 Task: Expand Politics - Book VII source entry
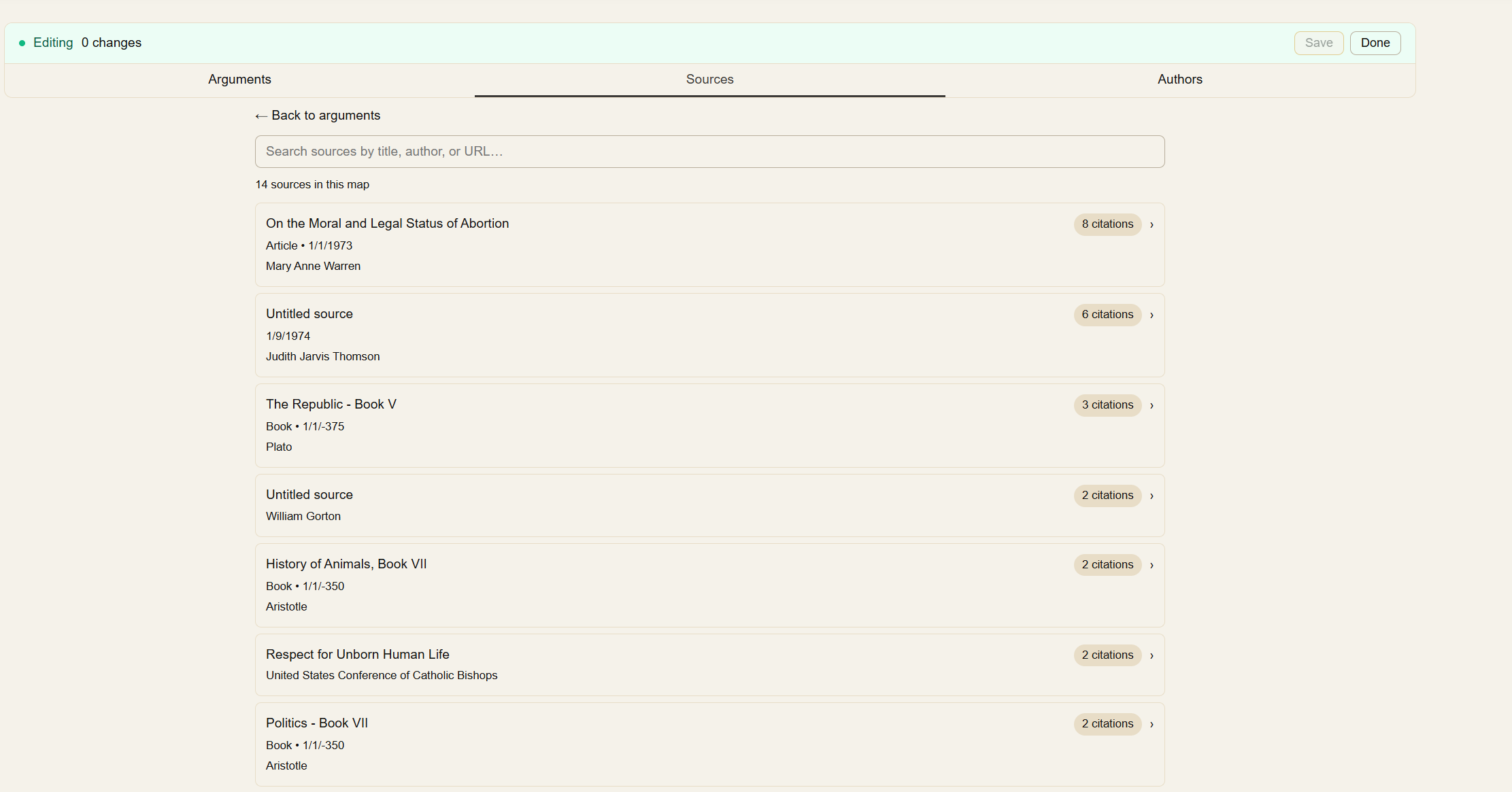pyautogui.click(x=1152, y=724)
